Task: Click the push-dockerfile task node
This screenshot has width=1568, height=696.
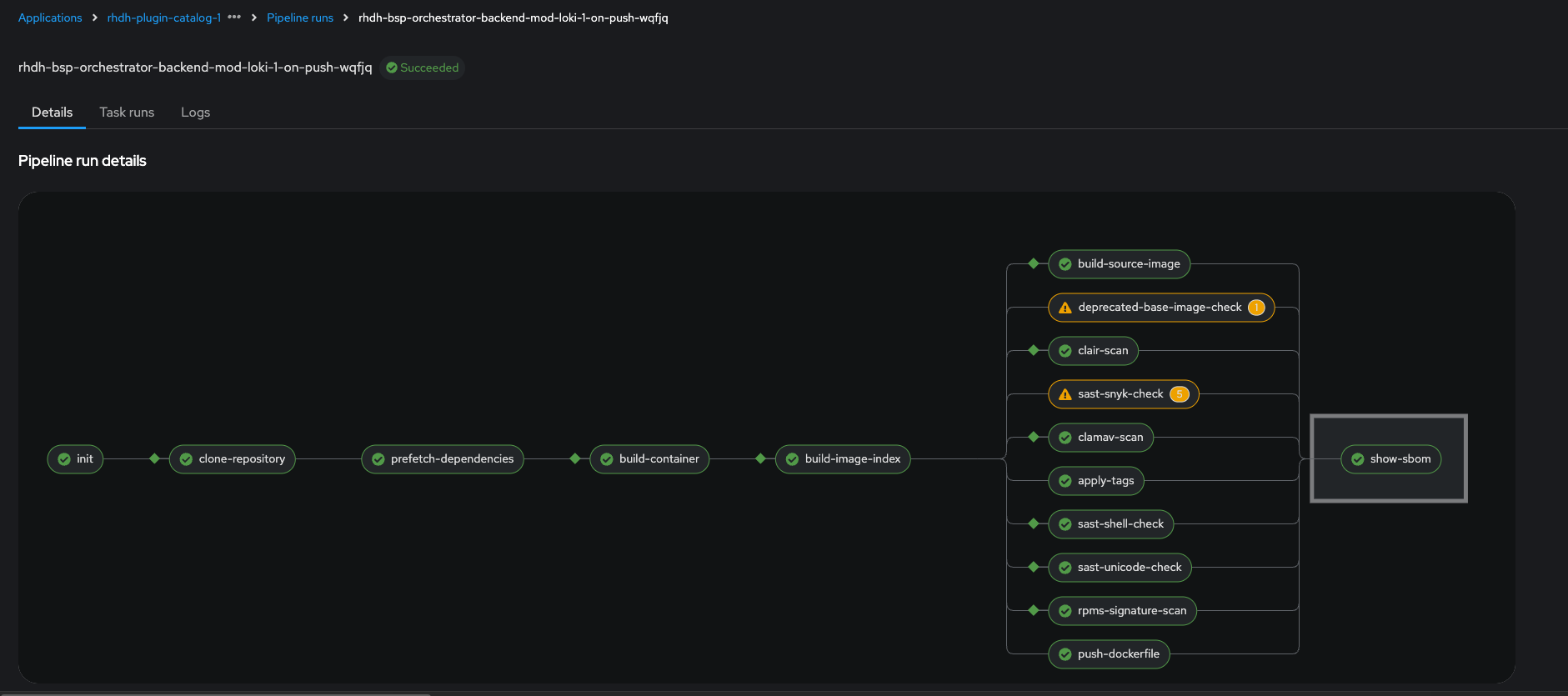Action: click(1109, 654)
